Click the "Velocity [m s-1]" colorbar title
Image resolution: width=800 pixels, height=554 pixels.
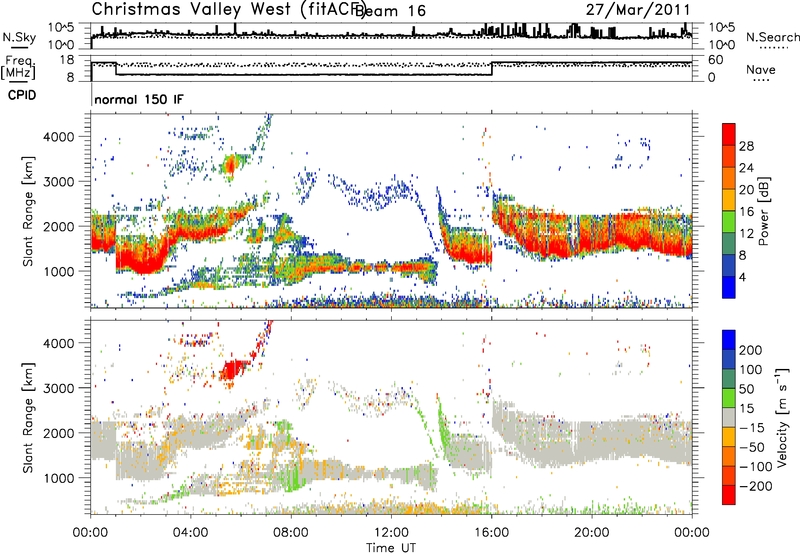782,418
